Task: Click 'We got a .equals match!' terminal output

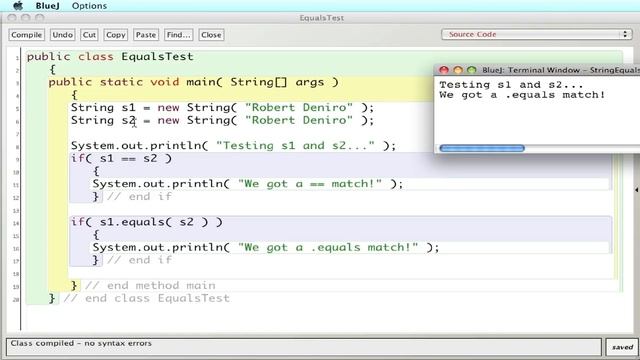Action: tap(522, 95)
